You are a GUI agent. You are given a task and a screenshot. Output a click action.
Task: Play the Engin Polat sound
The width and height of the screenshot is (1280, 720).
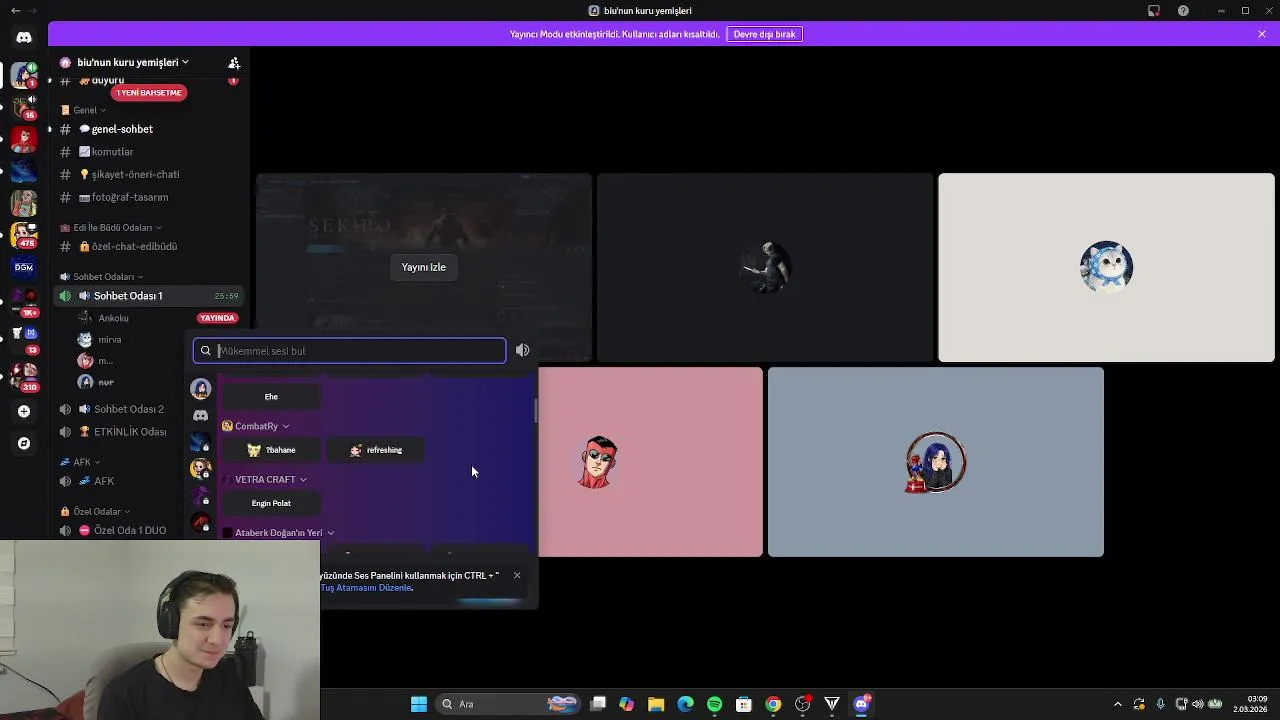[271, 504]
